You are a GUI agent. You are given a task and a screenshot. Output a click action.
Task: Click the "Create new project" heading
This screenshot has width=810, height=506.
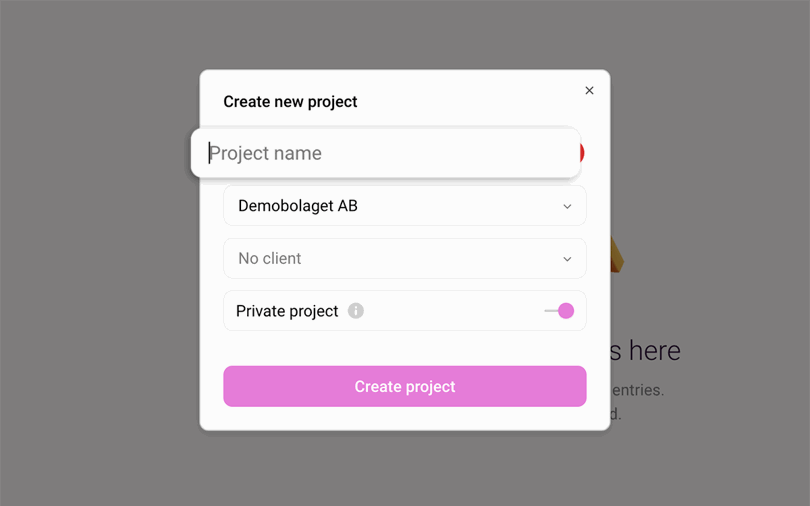[290, 102]
